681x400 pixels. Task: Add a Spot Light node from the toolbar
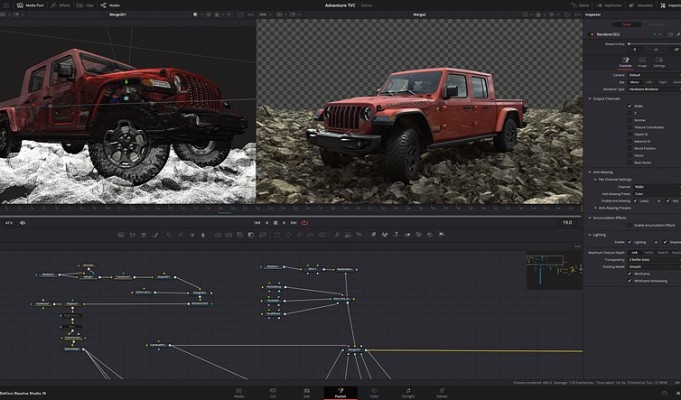click(x=430, y=235)
